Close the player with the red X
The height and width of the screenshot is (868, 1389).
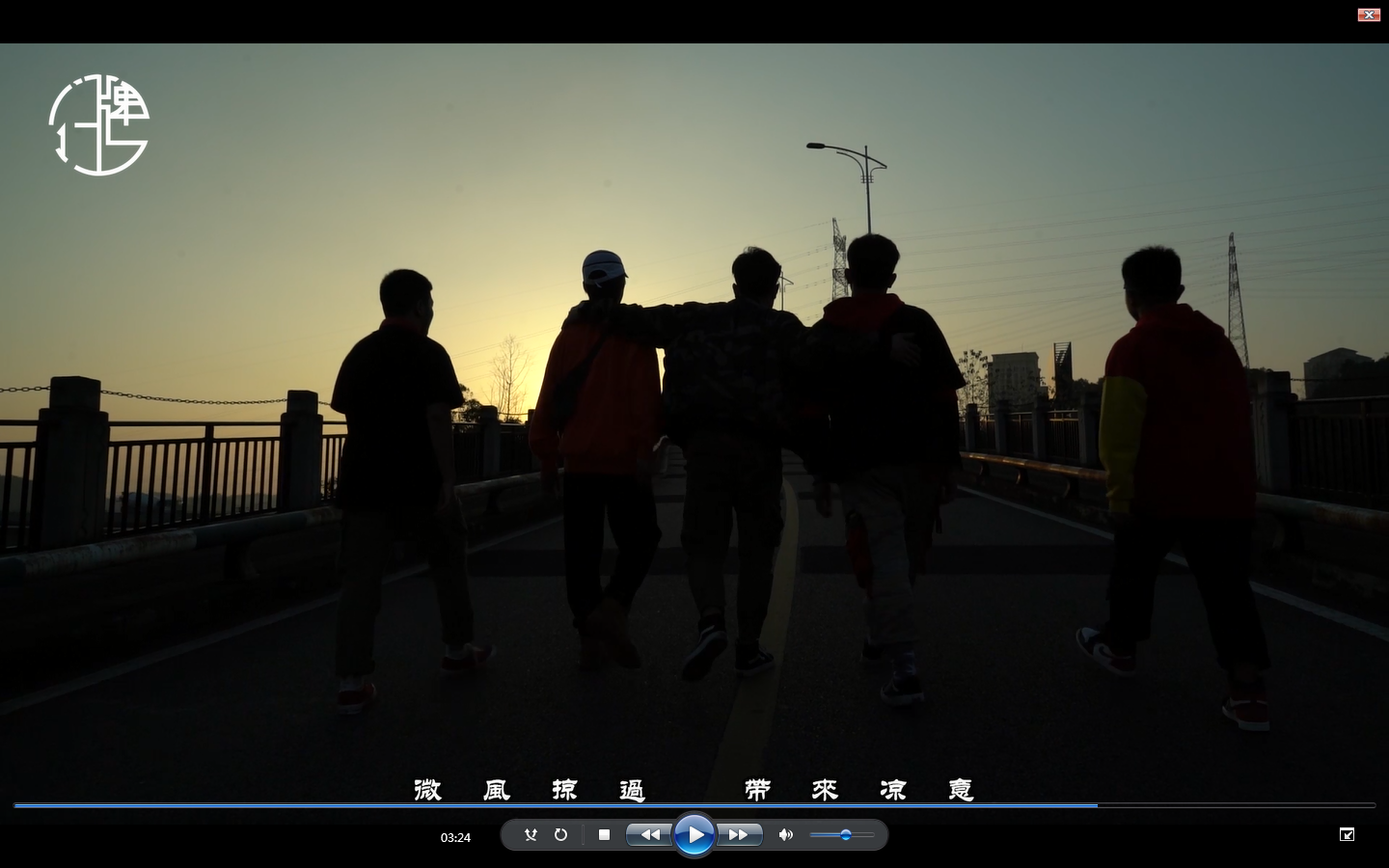coord(1368,14)
